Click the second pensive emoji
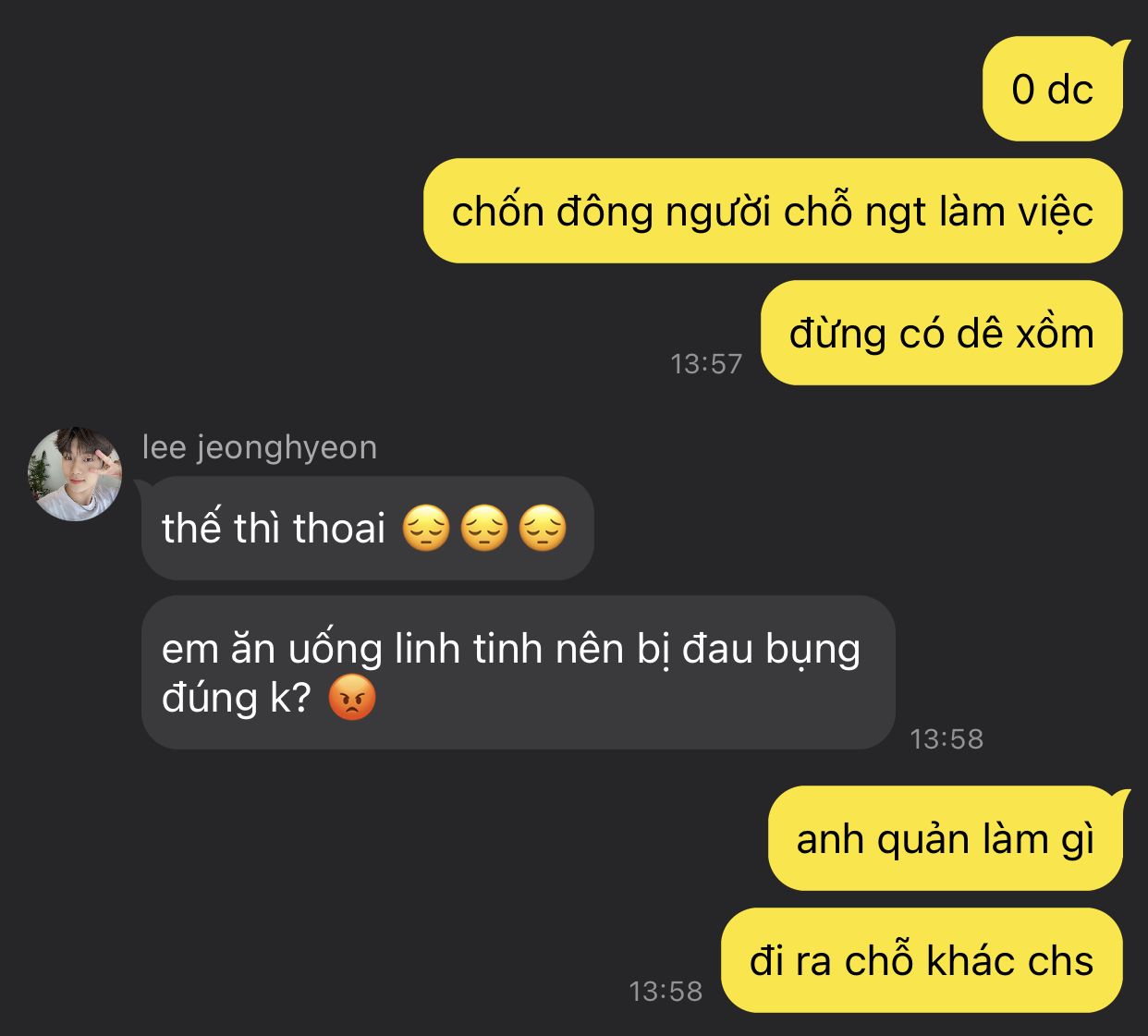Screen dimensions: 1148x1036 pyautogui.click(x=484, y=530)
